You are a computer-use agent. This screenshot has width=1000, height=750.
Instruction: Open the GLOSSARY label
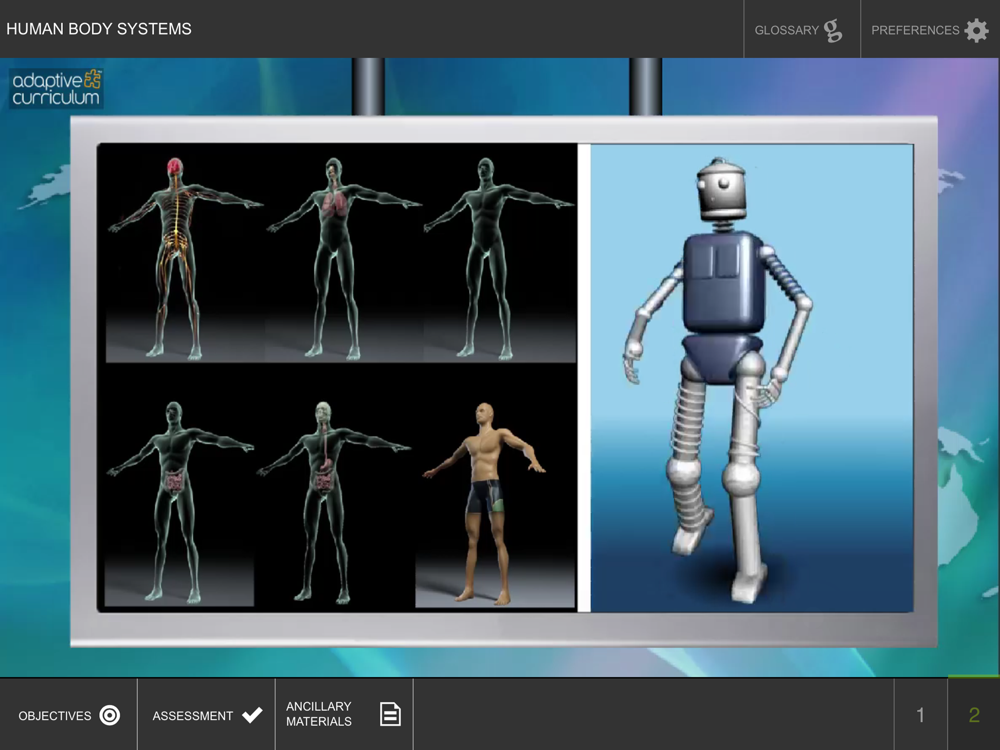click(x=786, y=30)
